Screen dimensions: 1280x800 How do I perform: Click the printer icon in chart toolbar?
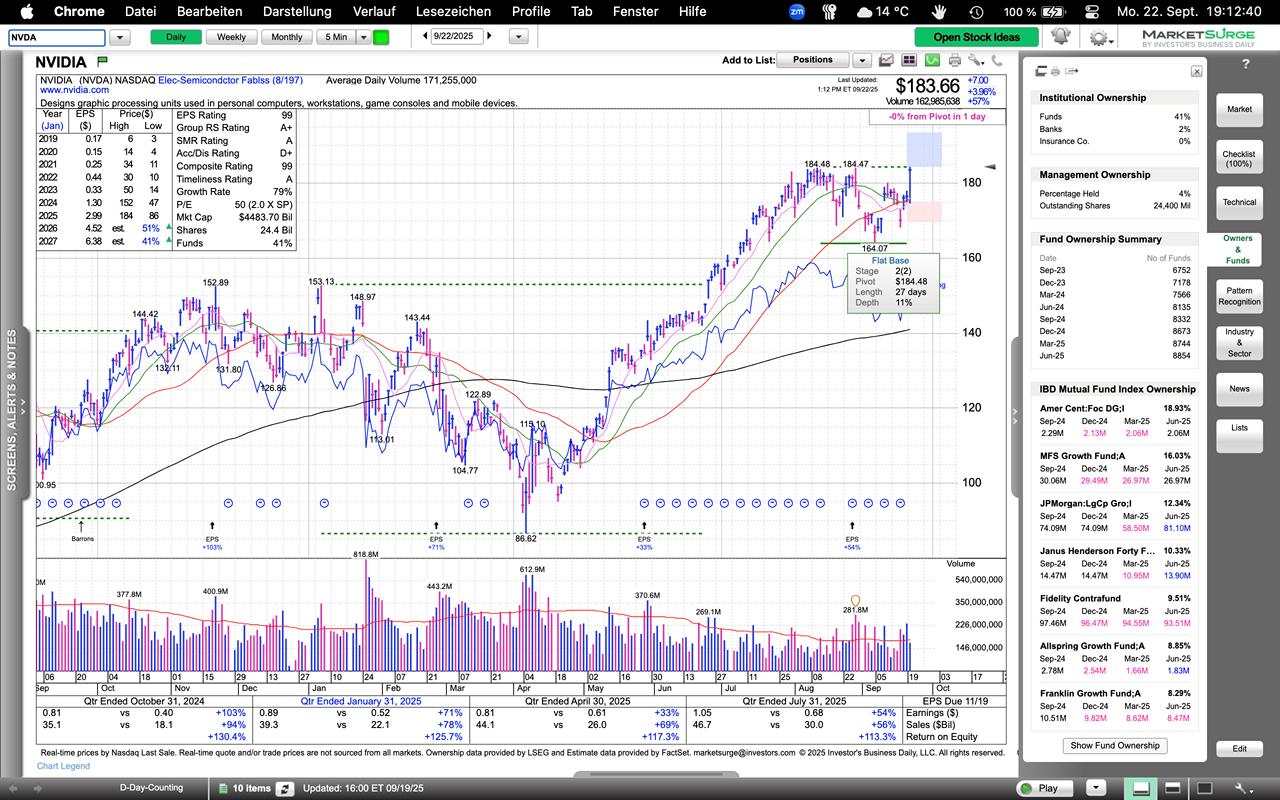pyautogui.click(x=954, y=60)
